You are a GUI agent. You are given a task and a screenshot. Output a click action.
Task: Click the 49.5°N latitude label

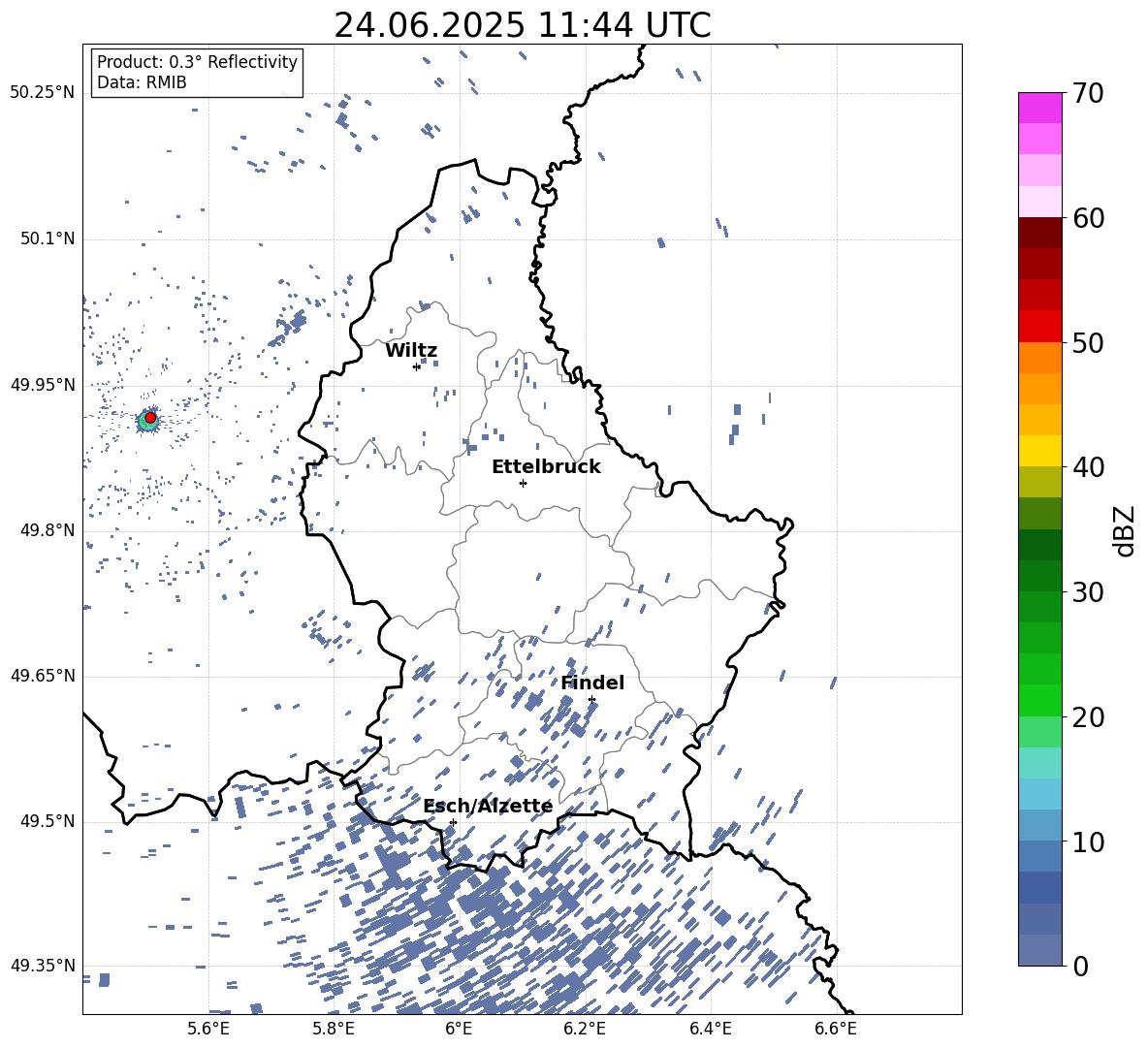[x=47, y=821]
